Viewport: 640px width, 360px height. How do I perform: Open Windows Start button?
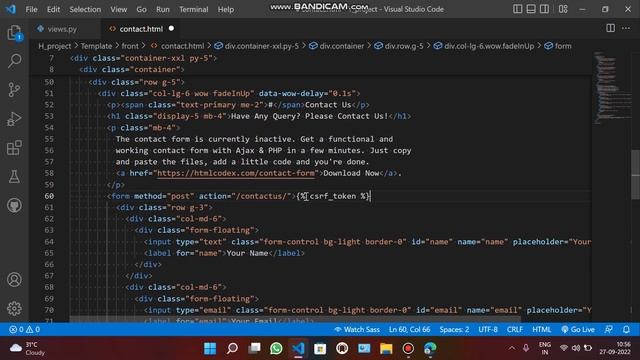[210, 348]
